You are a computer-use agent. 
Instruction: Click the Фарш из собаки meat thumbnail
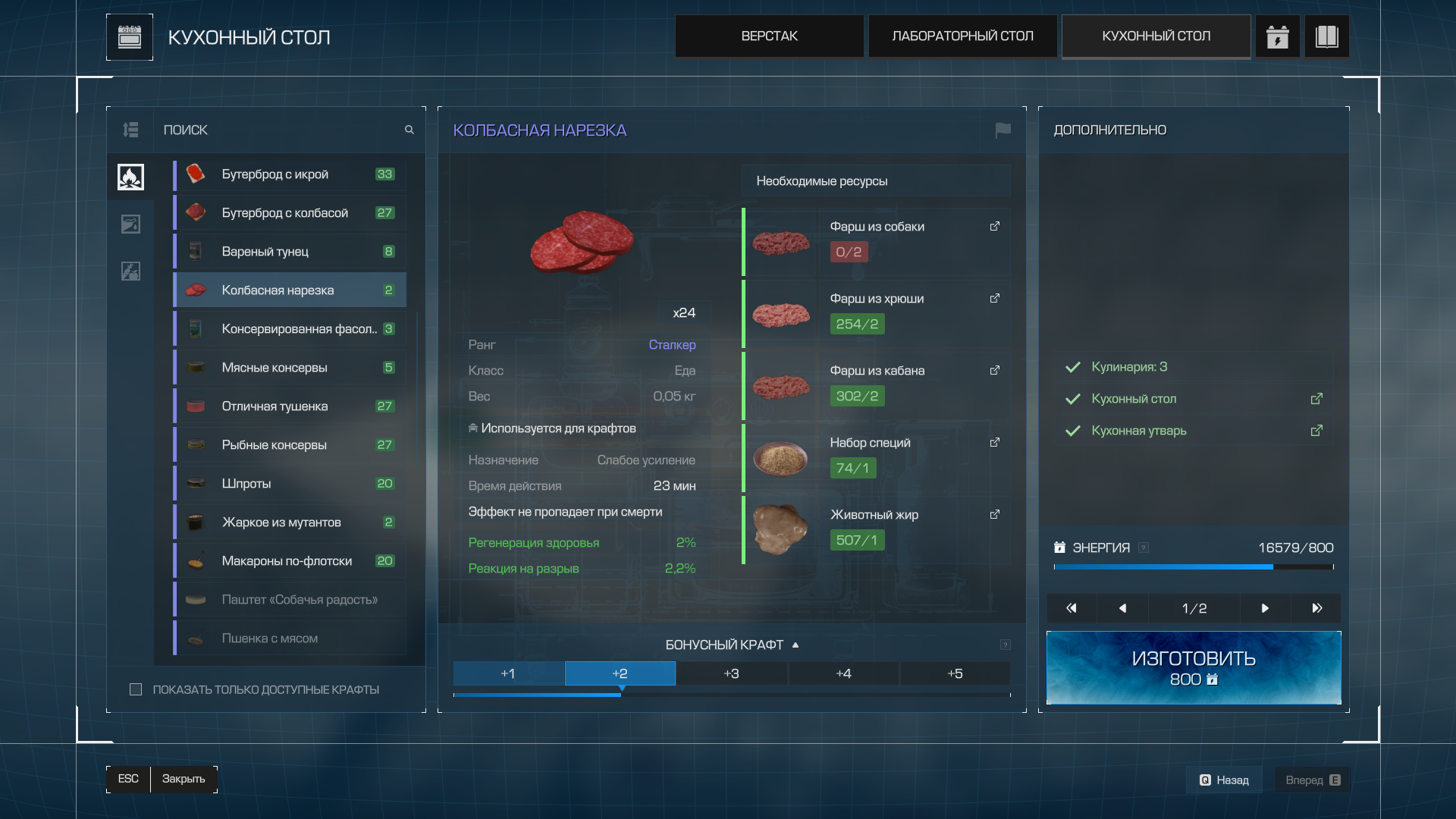coord(781,243)
